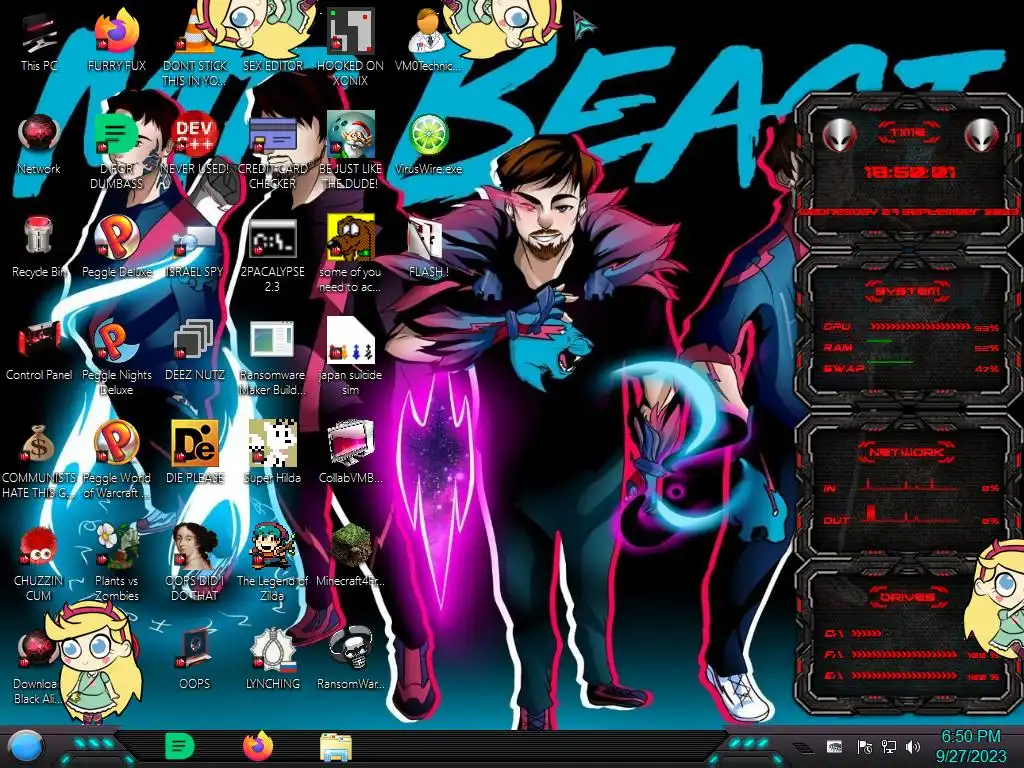Open Firefox from the taskbar

coord(258,746)
